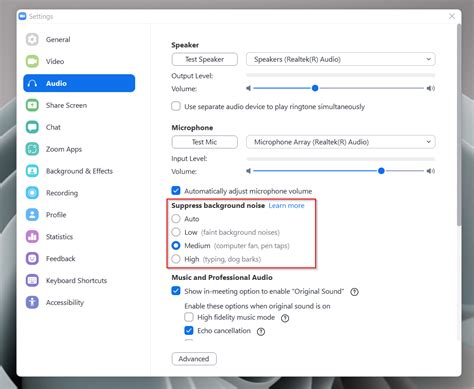
Task: Click the Keyboard Shortcuts icon
Action: click(32, 280)
